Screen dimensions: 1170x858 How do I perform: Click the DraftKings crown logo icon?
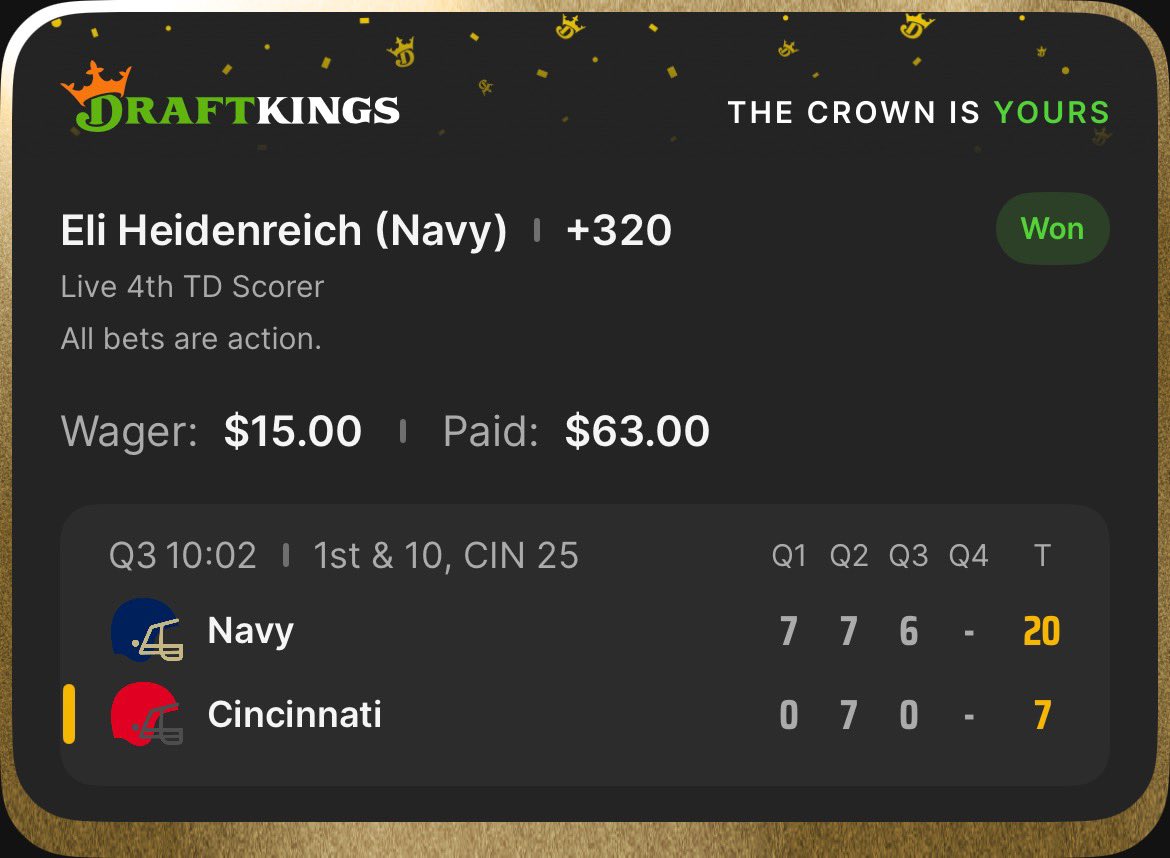[97, 83]
